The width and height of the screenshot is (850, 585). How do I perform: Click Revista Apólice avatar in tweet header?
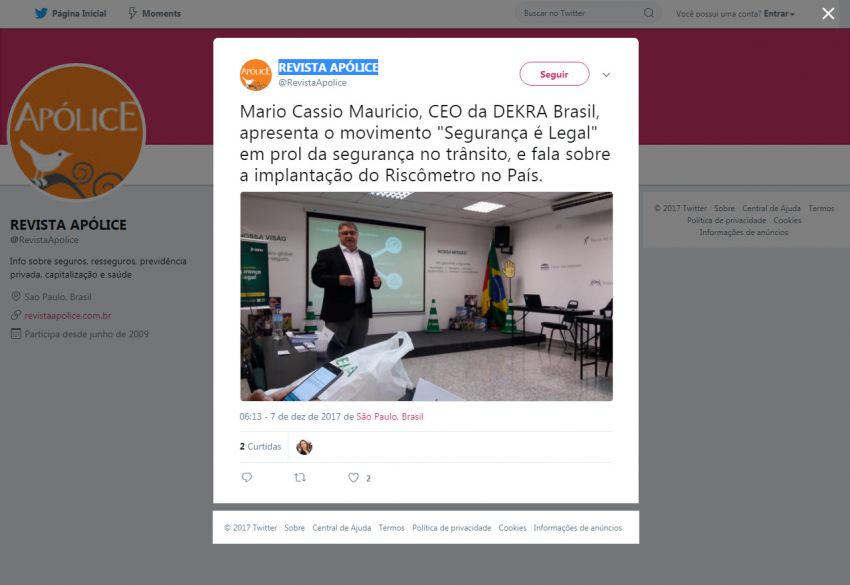coord(255,75)
